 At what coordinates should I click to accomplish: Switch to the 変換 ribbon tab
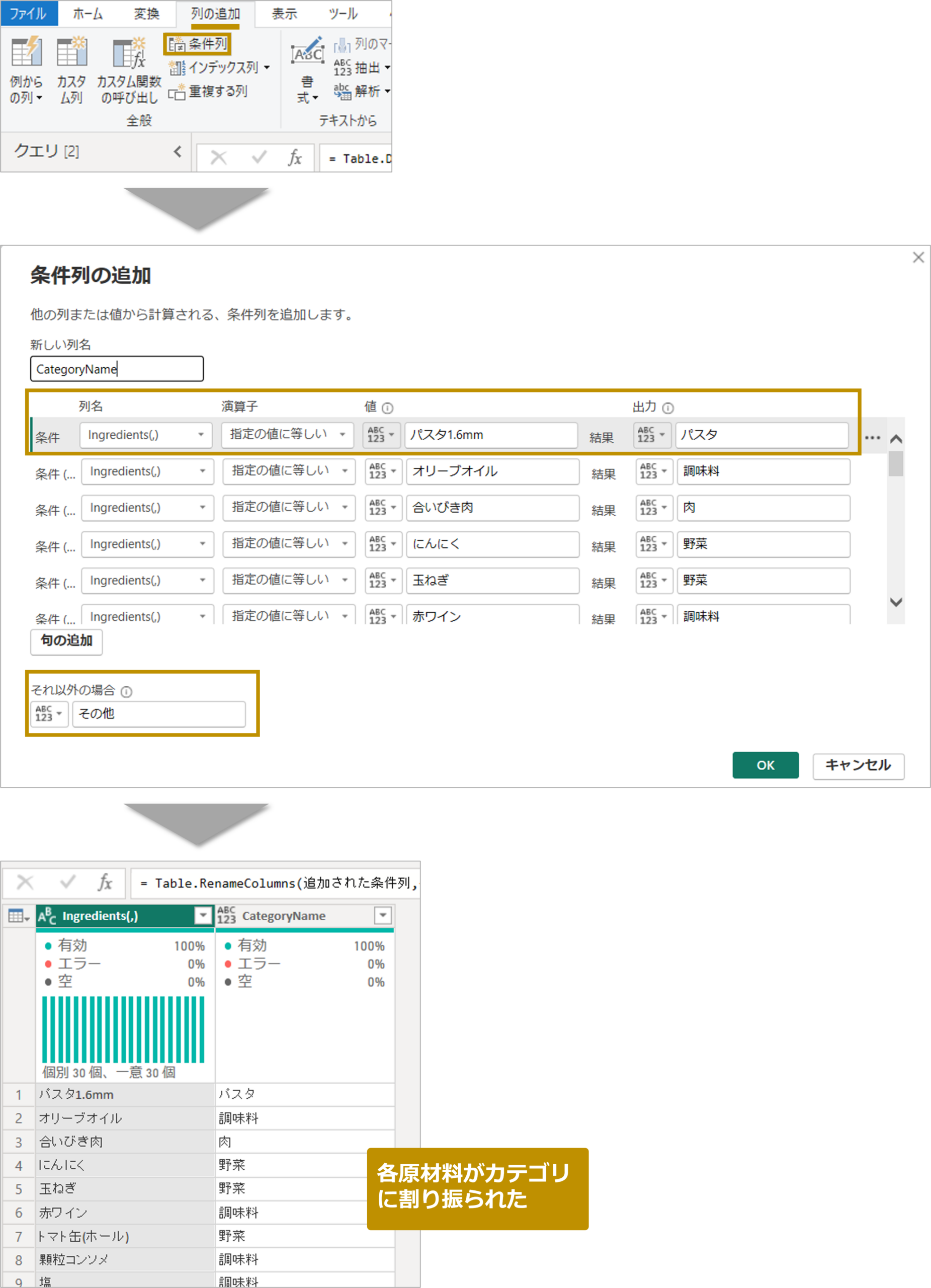tap(146, 14)
